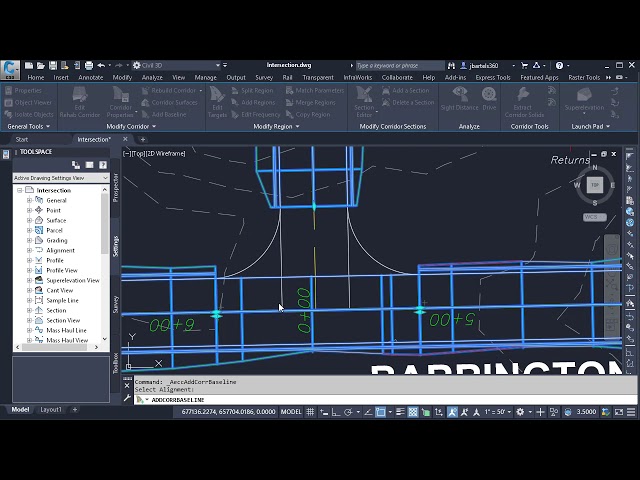Switch to the Start file tab
The width and height of the screenshot is (640, 480).
click(22, 139)
